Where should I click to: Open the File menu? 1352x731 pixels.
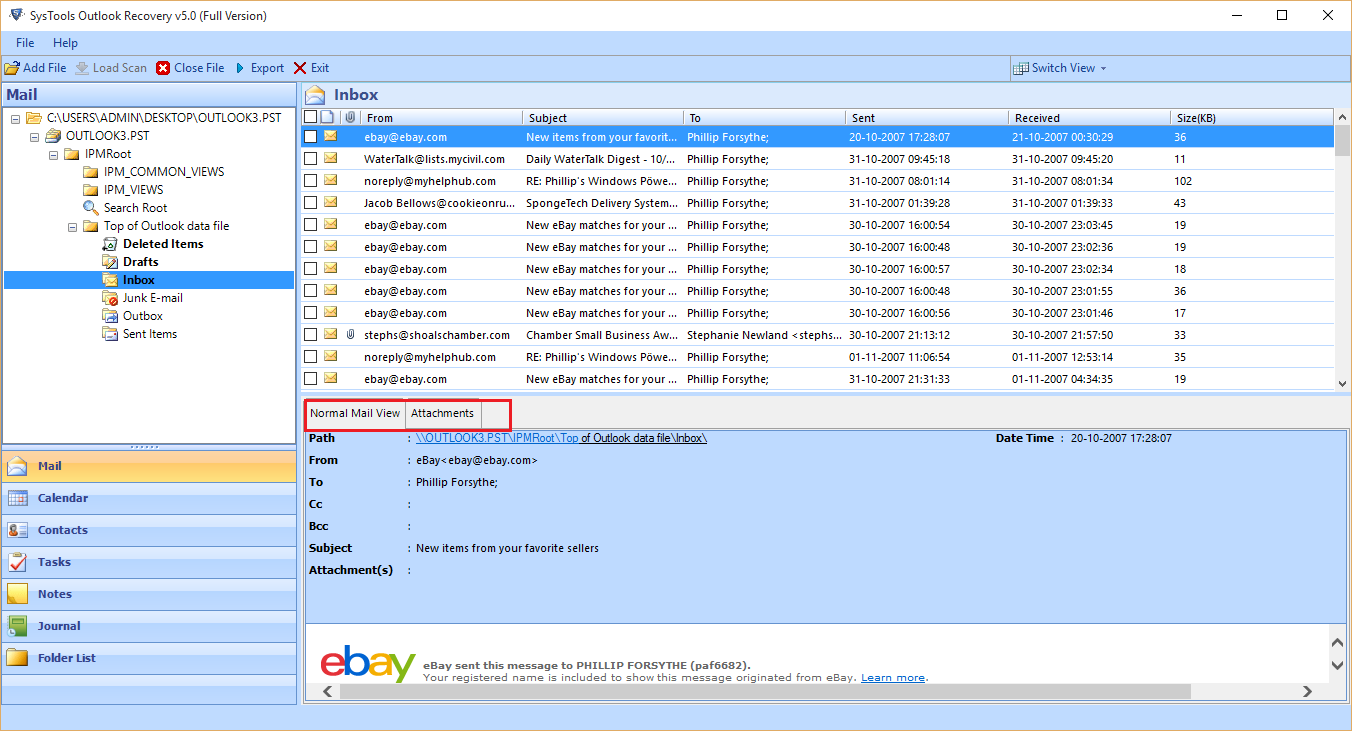pos(25,43)
